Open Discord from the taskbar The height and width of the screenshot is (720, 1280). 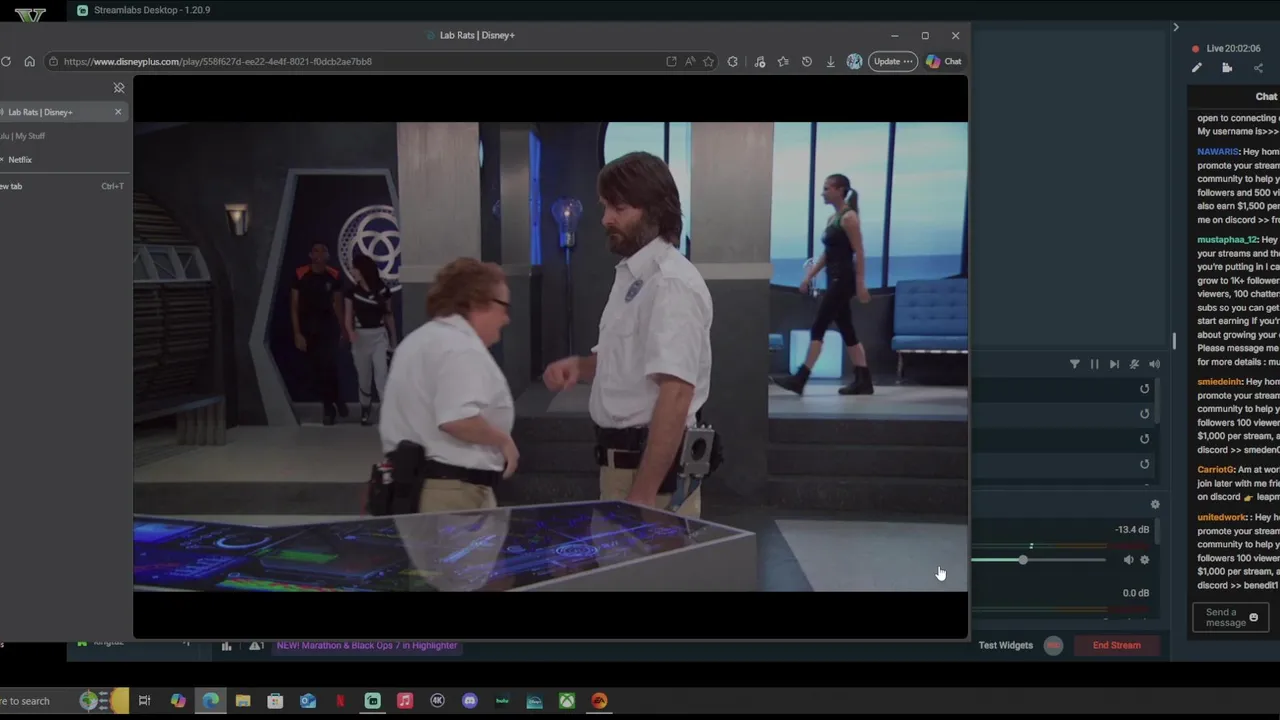click(x=470, y=701)
